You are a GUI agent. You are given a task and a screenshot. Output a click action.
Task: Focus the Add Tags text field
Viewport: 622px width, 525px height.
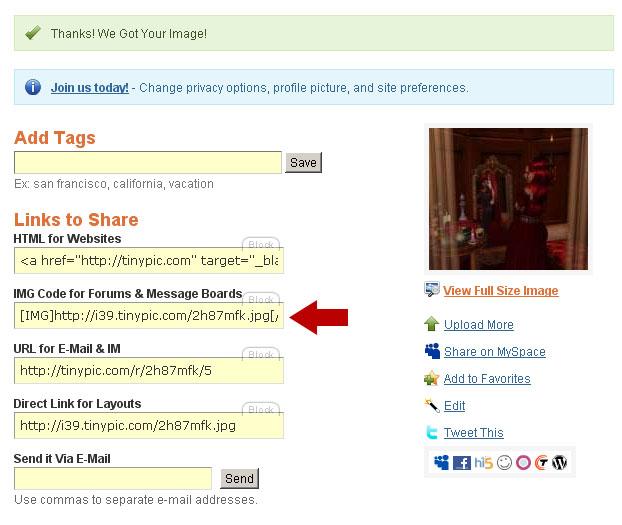pos(148,162)
